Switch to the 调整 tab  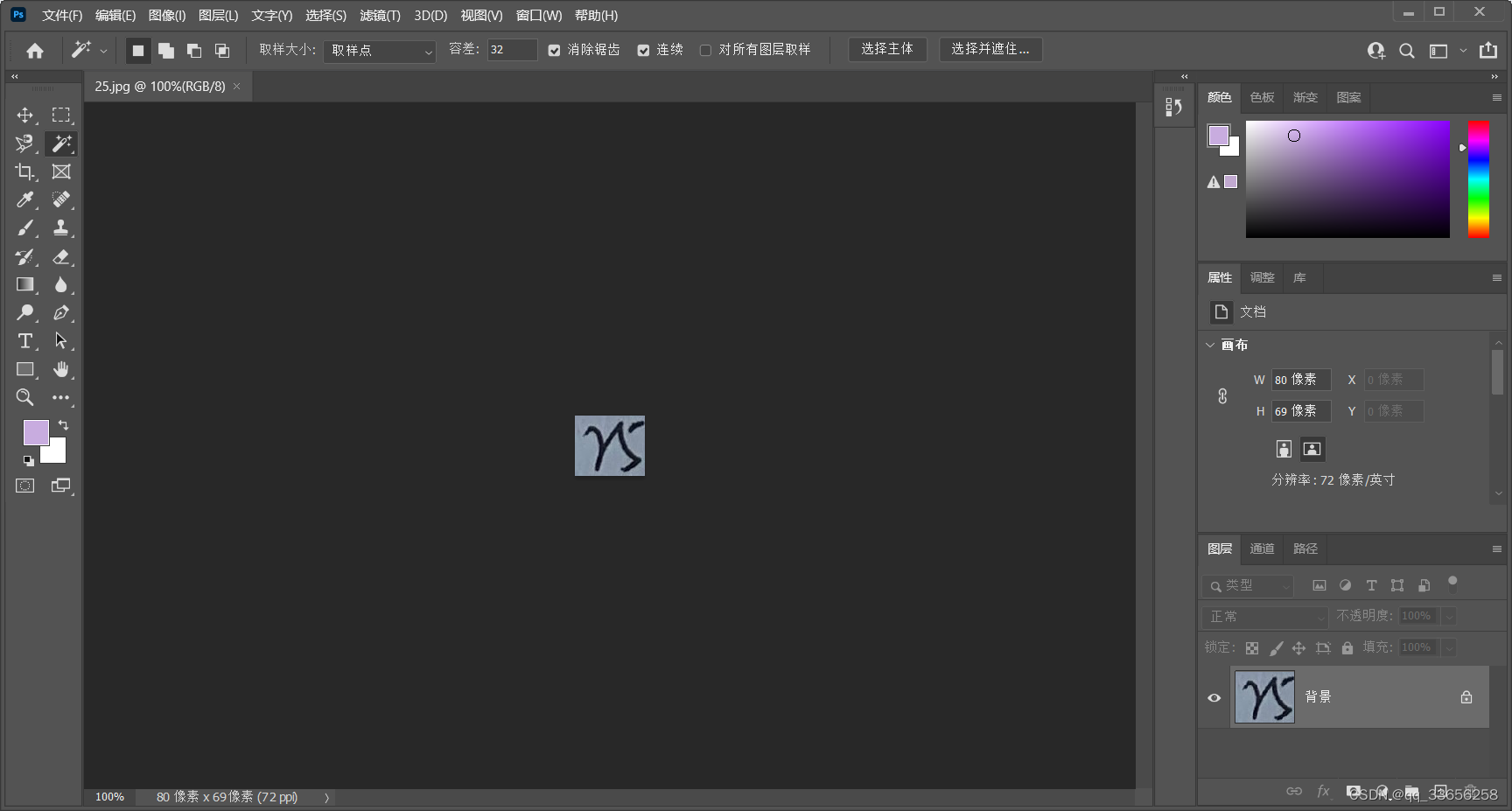click(x=1262, y=277)
